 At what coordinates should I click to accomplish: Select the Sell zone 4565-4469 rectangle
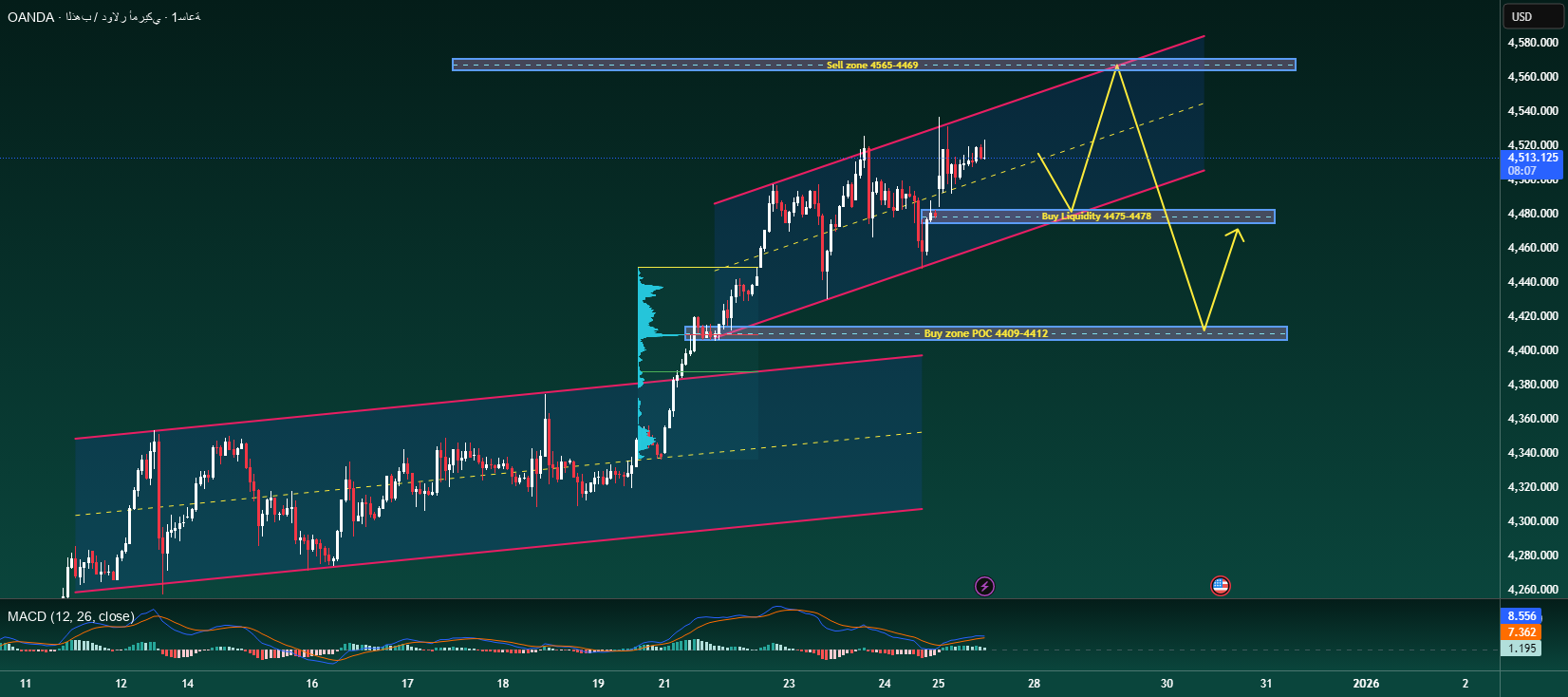872,66
